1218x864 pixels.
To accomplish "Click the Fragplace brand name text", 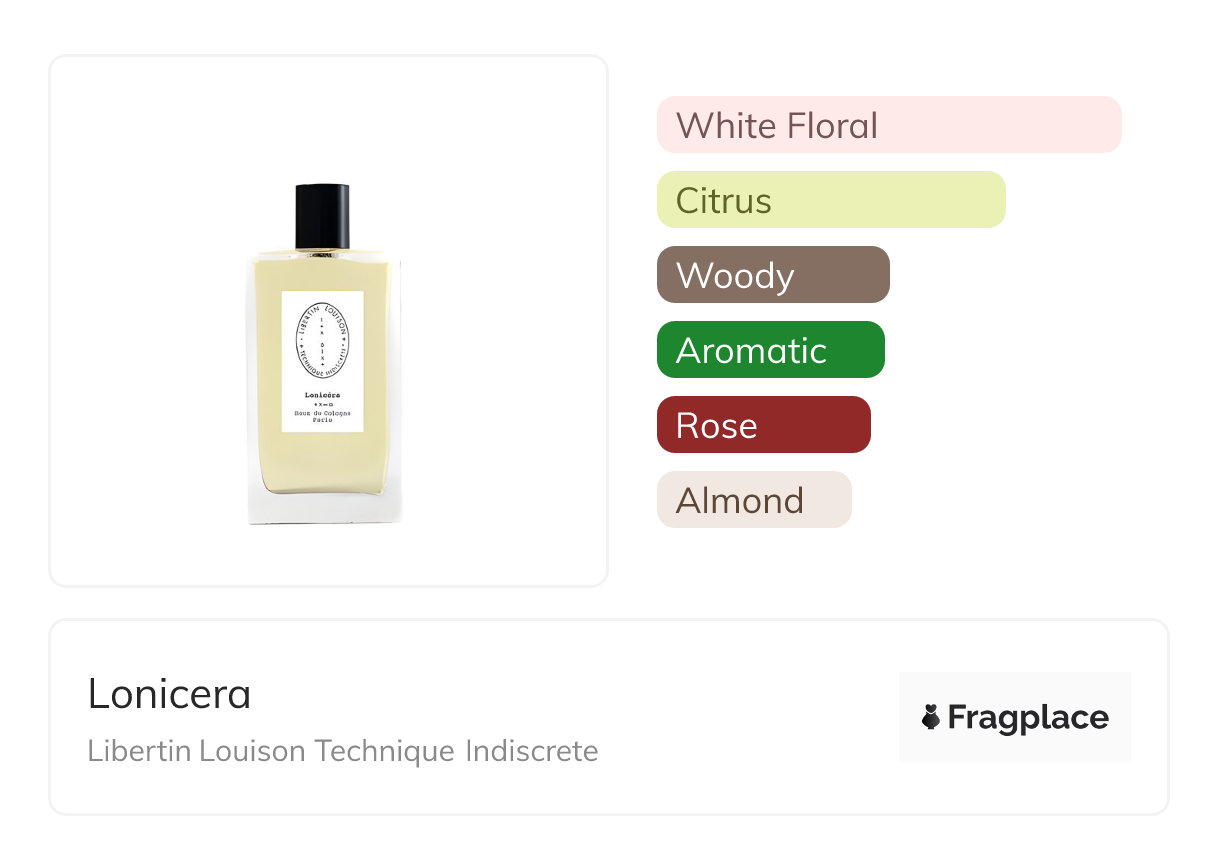I will [1028, 717].
